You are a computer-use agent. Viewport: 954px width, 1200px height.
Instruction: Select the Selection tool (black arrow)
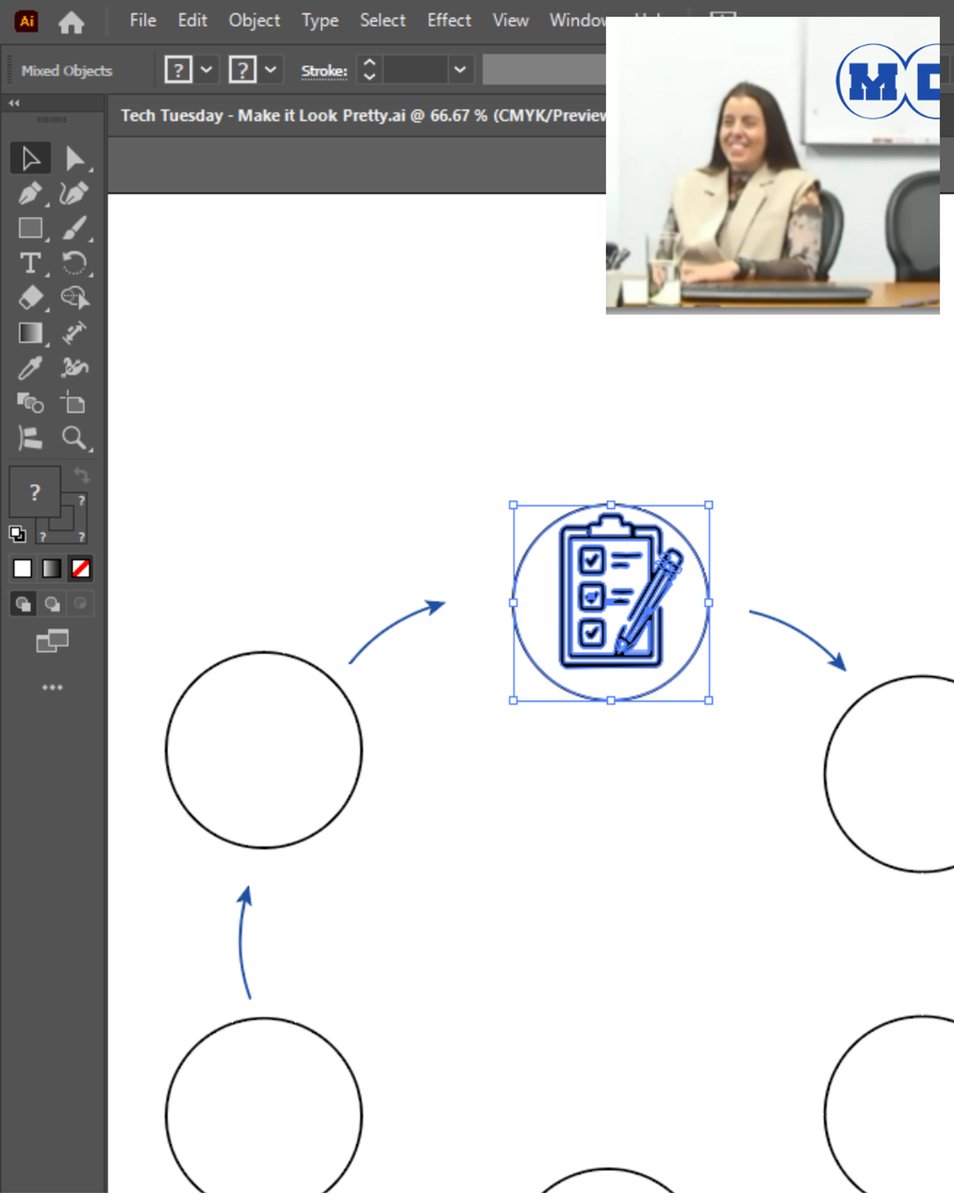pos(30,158)
